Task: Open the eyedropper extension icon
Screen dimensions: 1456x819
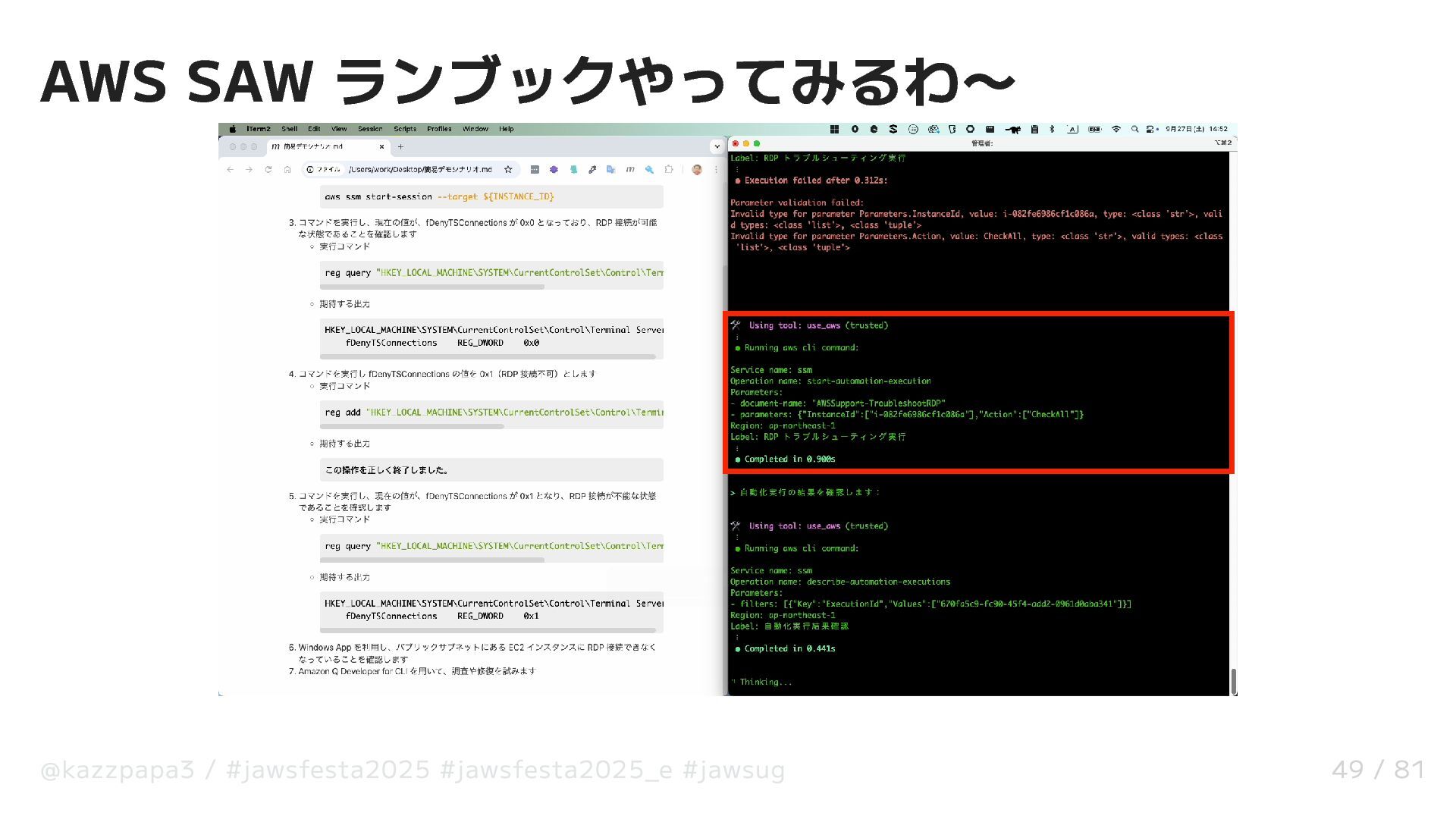Action: click(x=592, y=170)
